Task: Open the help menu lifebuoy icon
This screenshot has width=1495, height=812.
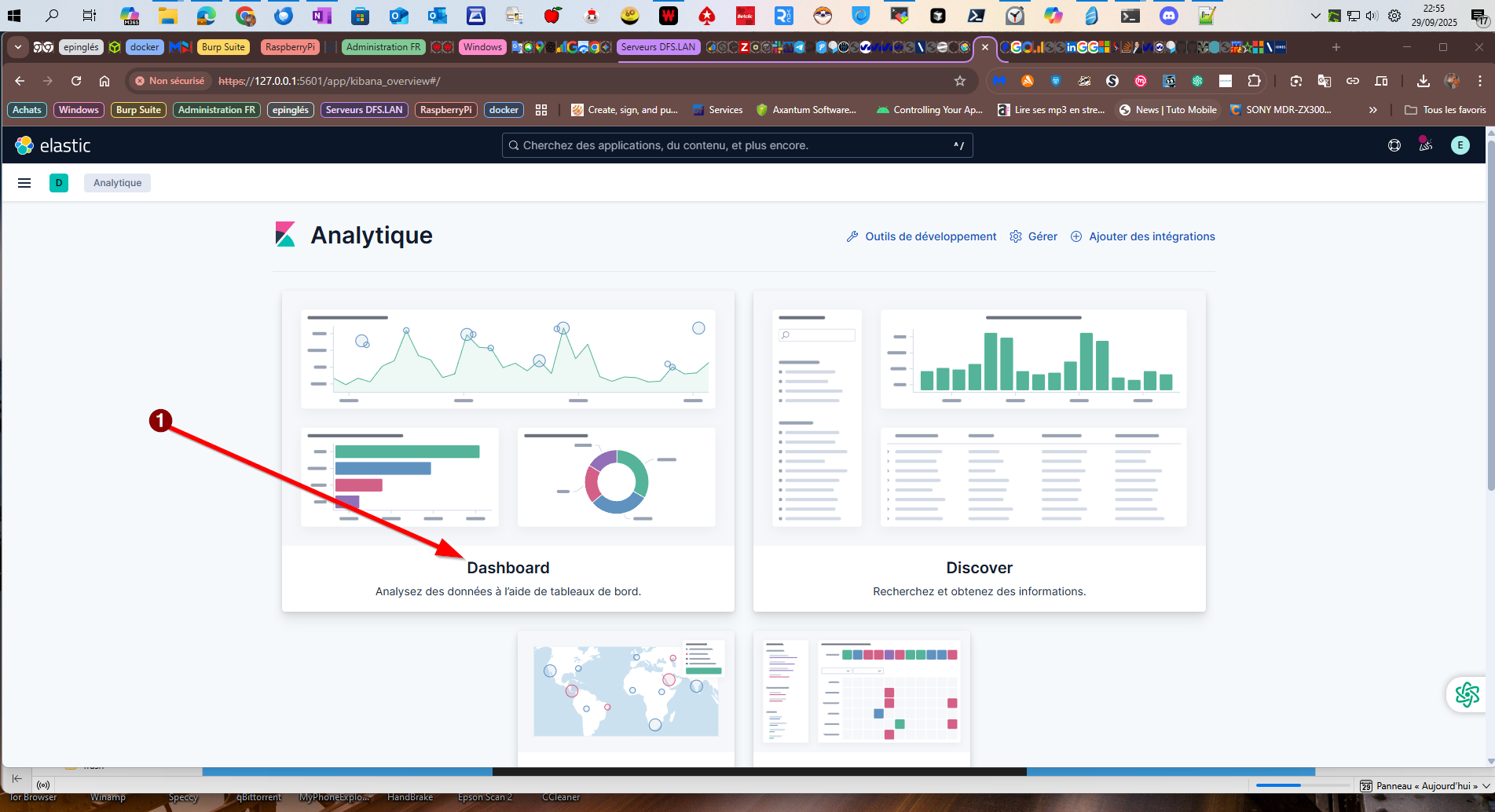Action: 1394,145
